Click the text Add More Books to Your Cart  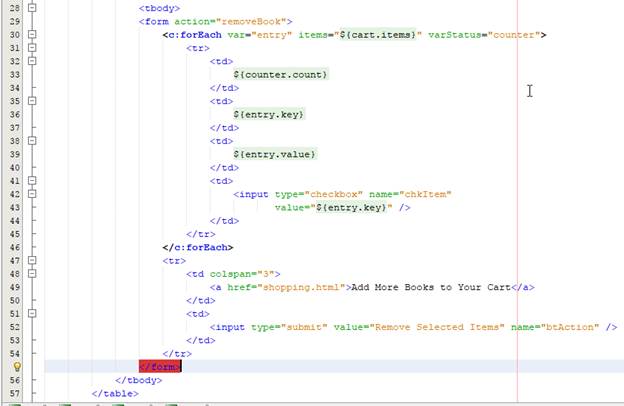pyautogui.click(x=431, y=287)
